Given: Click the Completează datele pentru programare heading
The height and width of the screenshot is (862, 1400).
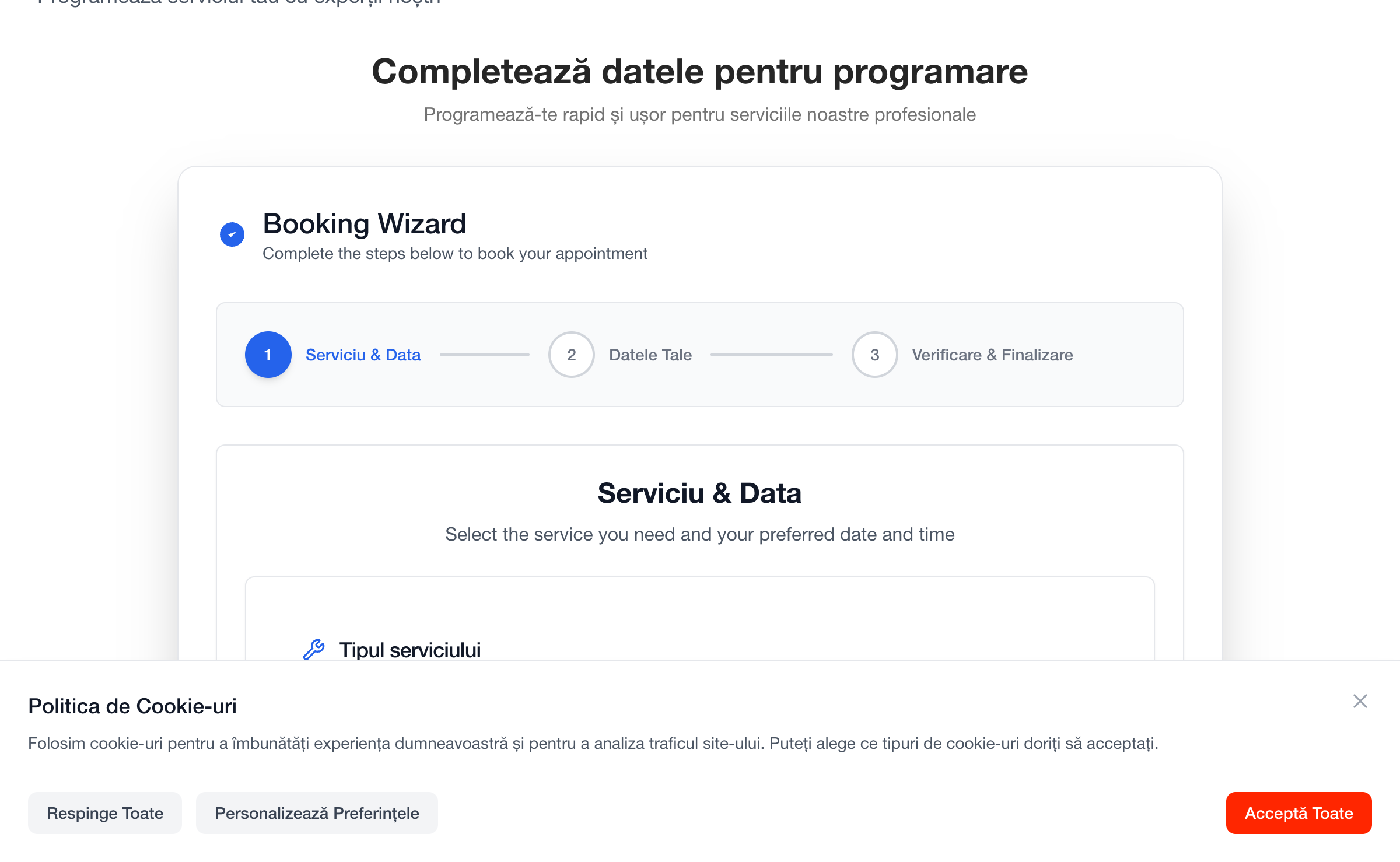Looking at the screenshot, I should (x=699, y=72).
